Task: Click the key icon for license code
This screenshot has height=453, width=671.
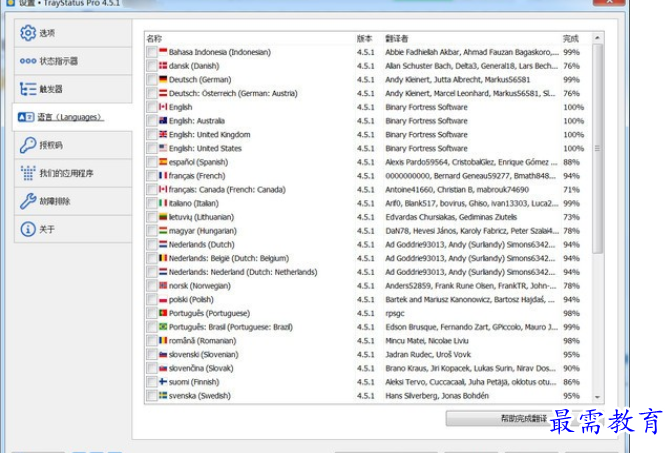Action: 28,145
